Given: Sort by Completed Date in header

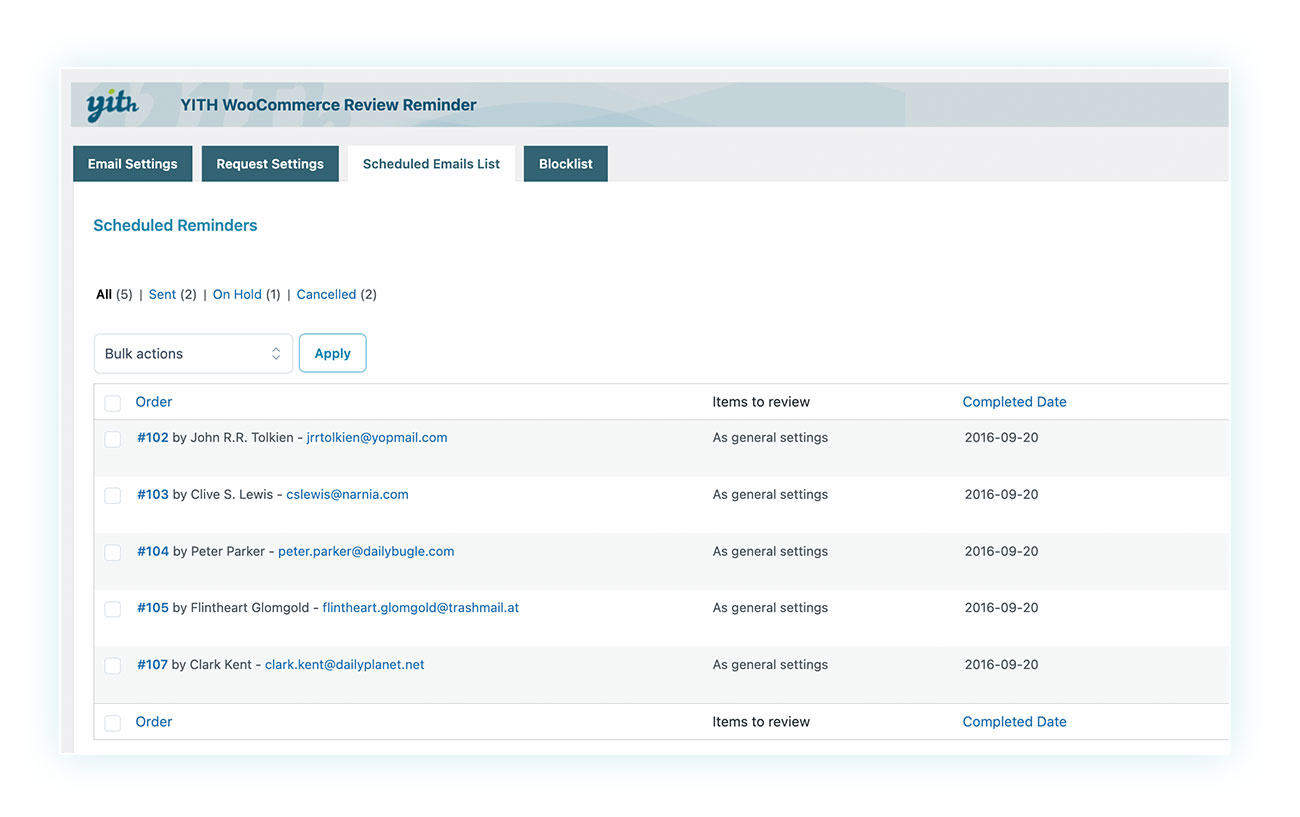Looking at the screenshot, I should [x=1014, y=402].
